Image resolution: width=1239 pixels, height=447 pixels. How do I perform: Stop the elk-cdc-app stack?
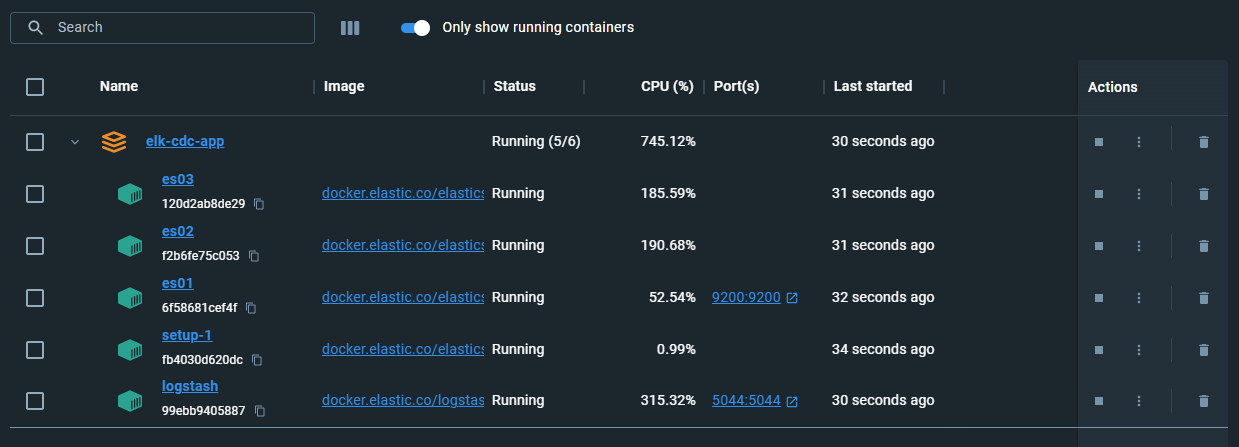1098,142
